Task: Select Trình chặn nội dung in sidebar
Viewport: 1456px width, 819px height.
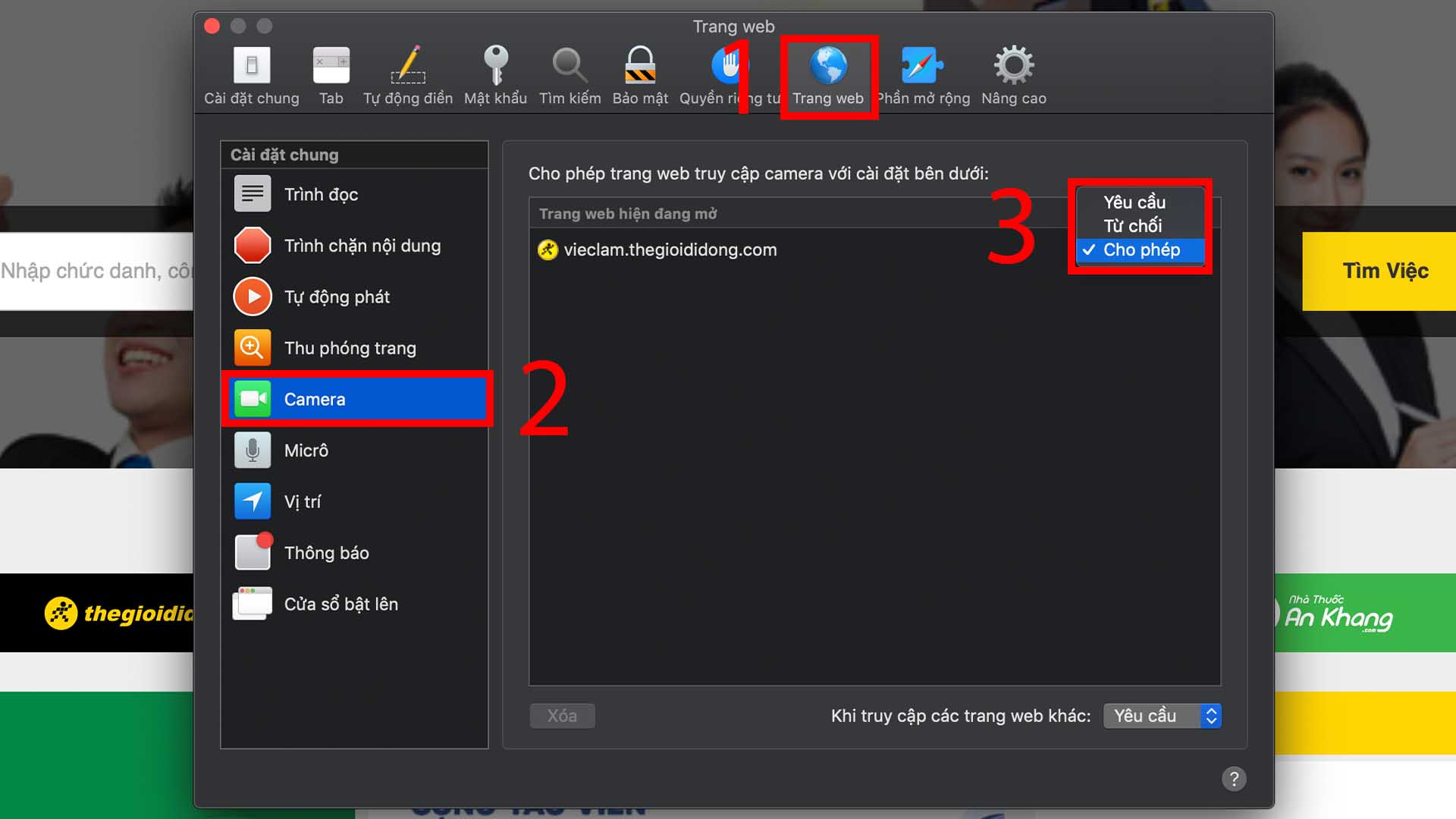Action: coord(355,246)
